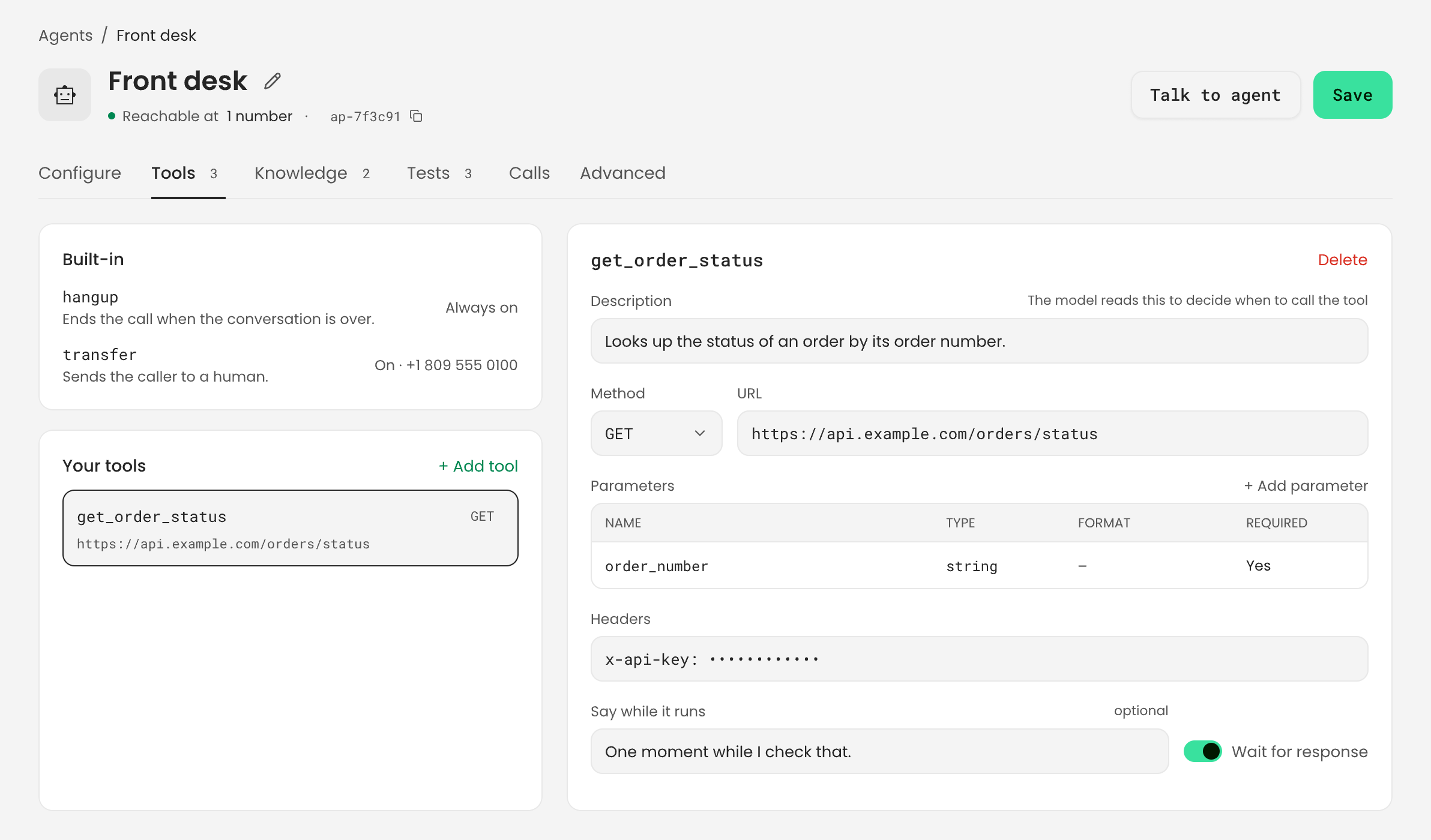
Task: Click Add parameter
Action: 1306,485
